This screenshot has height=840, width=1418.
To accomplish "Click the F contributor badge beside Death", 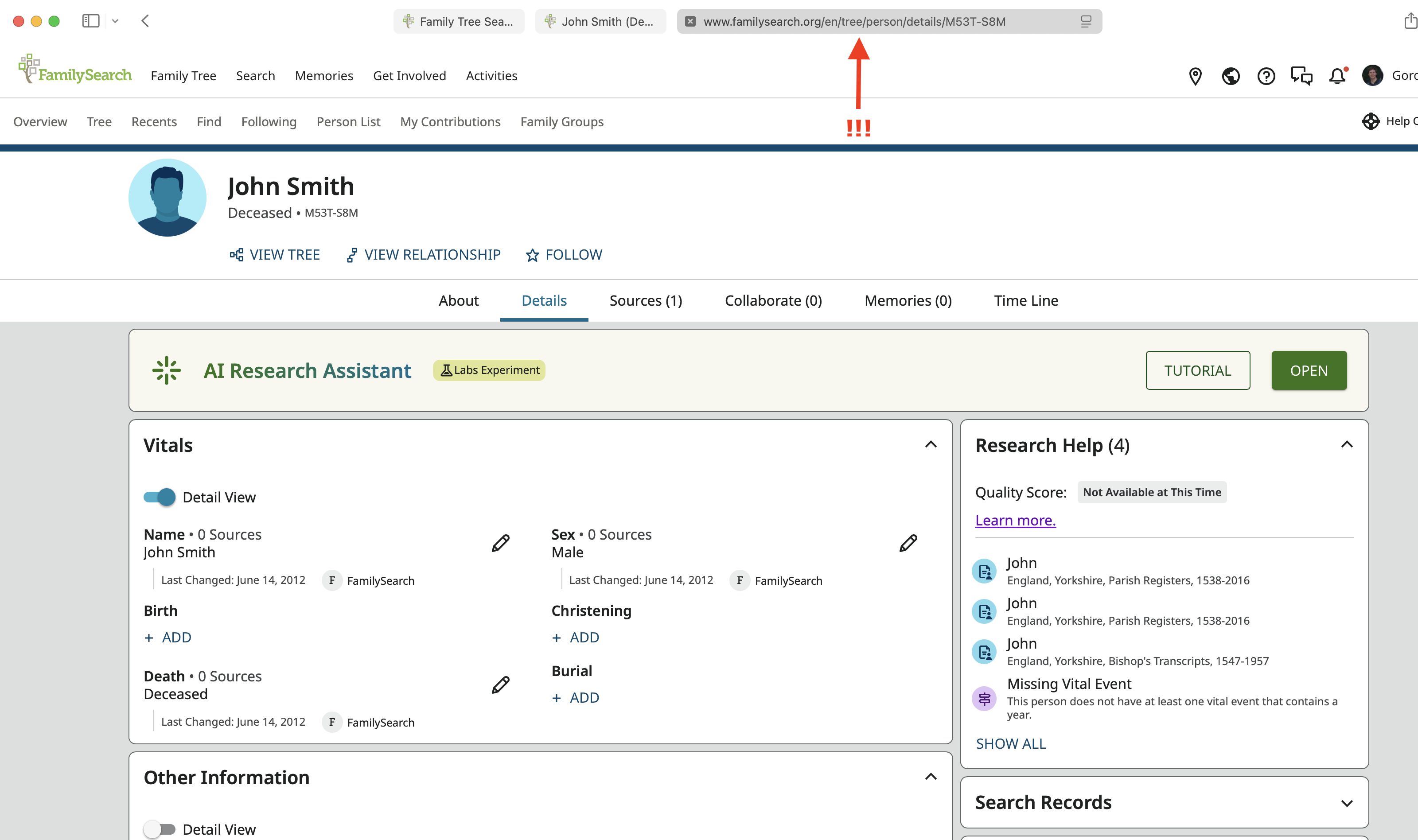I will pos(332,722).
